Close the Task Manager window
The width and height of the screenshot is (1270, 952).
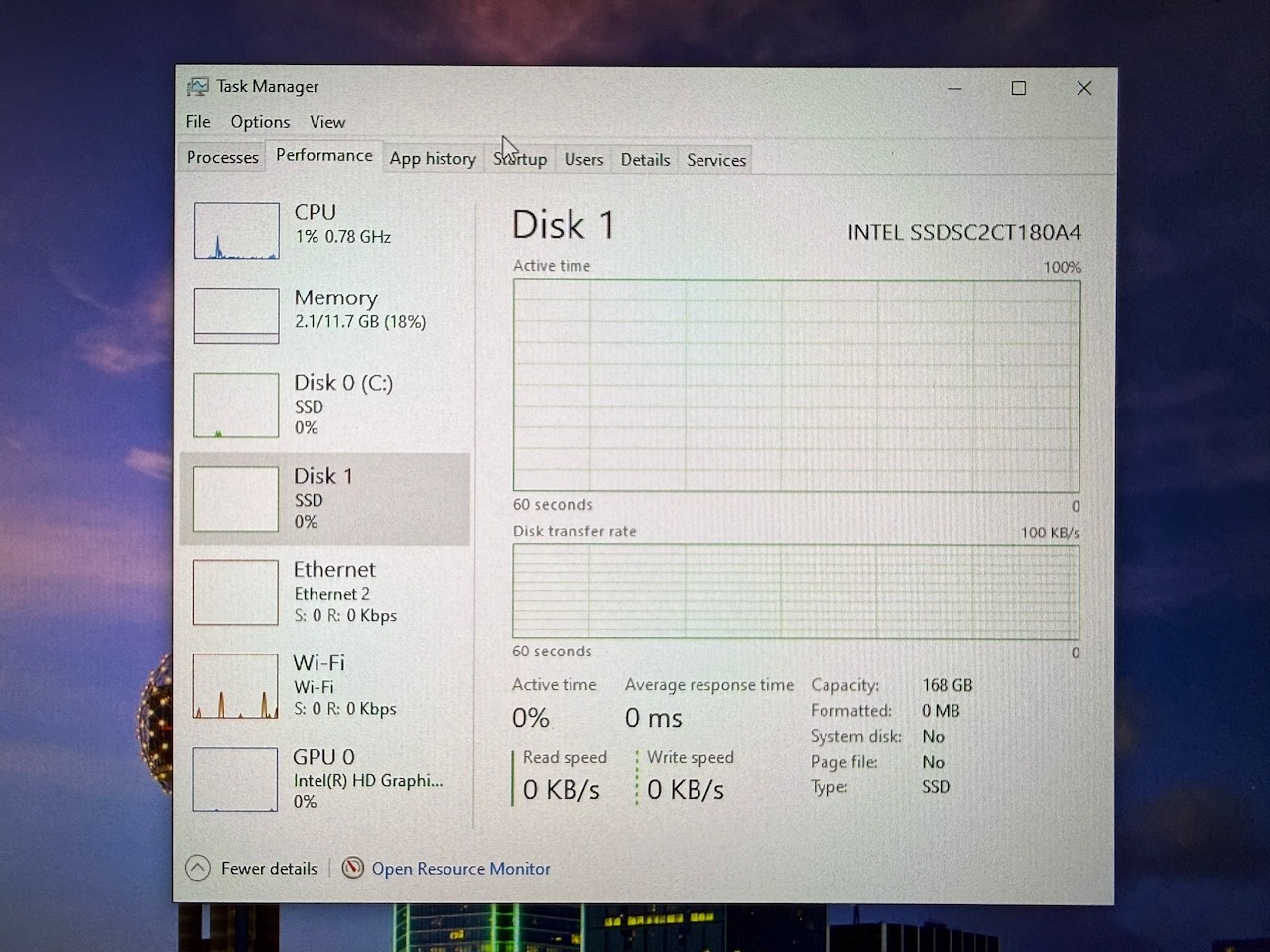tap(1084, 88)
